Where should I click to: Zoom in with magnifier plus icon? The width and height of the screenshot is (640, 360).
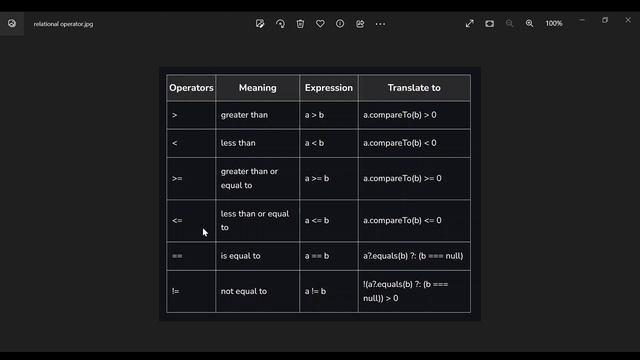tap(529, 24)
